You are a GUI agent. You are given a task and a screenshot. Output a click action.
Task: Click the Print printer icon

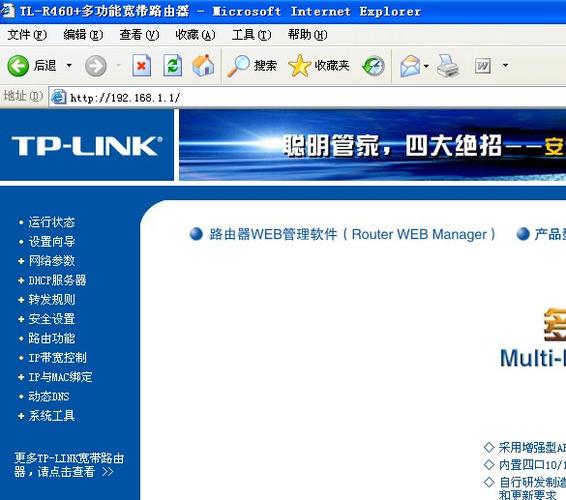coord(448,66)
